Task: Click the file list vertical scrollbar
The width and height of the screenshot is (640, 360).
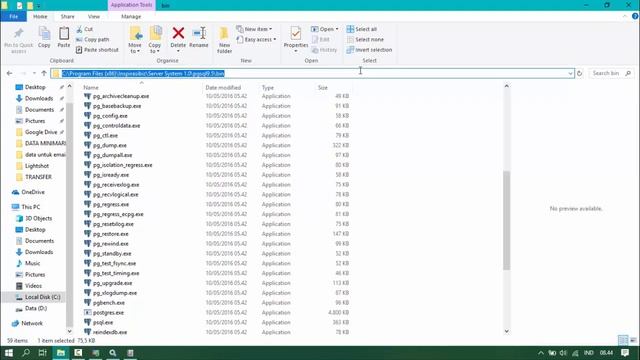Action: coord(506,220)
